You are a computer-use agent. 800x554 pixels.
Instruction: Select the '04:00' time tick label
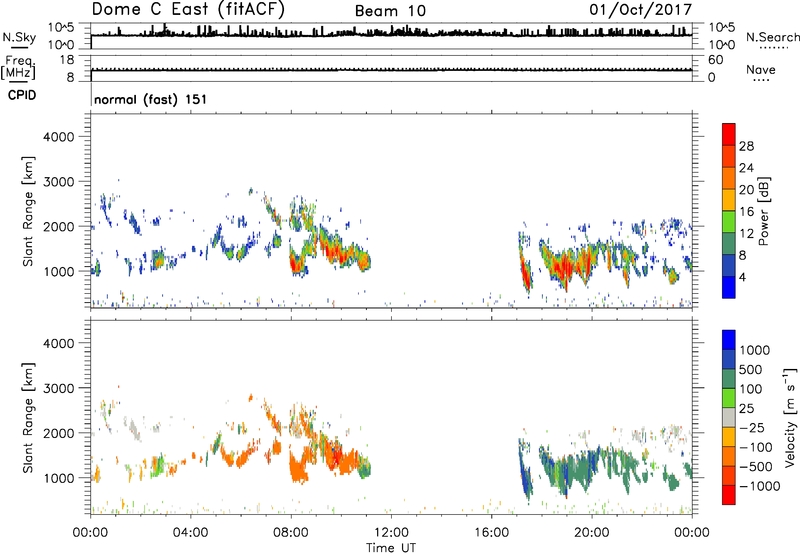(x=190, y=533)
